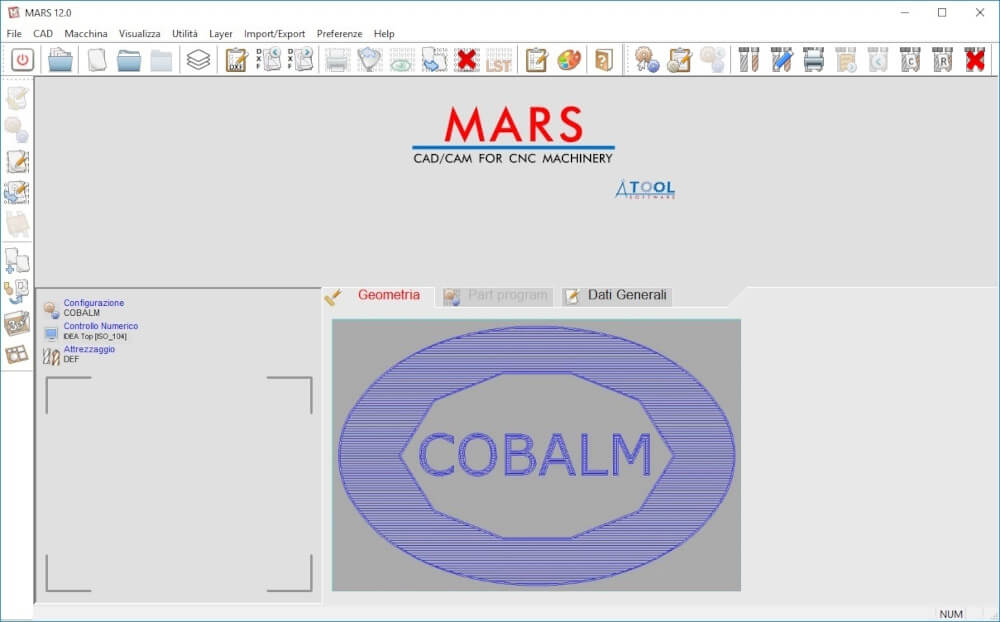Click the notepad with blue arrow sidebar icon
1000x622 pixels.
point(17,193)
